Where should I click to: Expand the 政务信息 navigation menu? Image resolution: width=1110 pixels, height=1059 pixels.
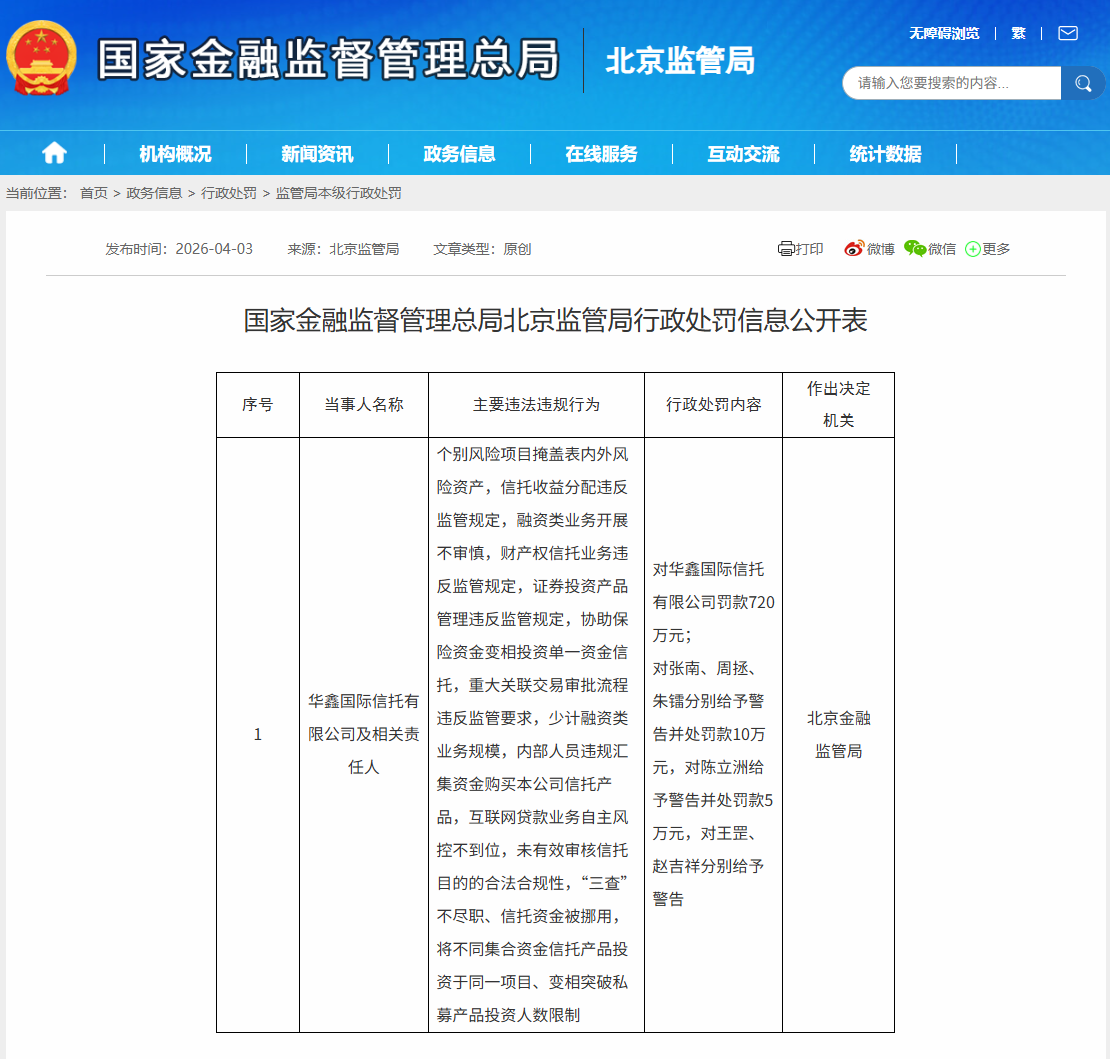tap(459, 154)
